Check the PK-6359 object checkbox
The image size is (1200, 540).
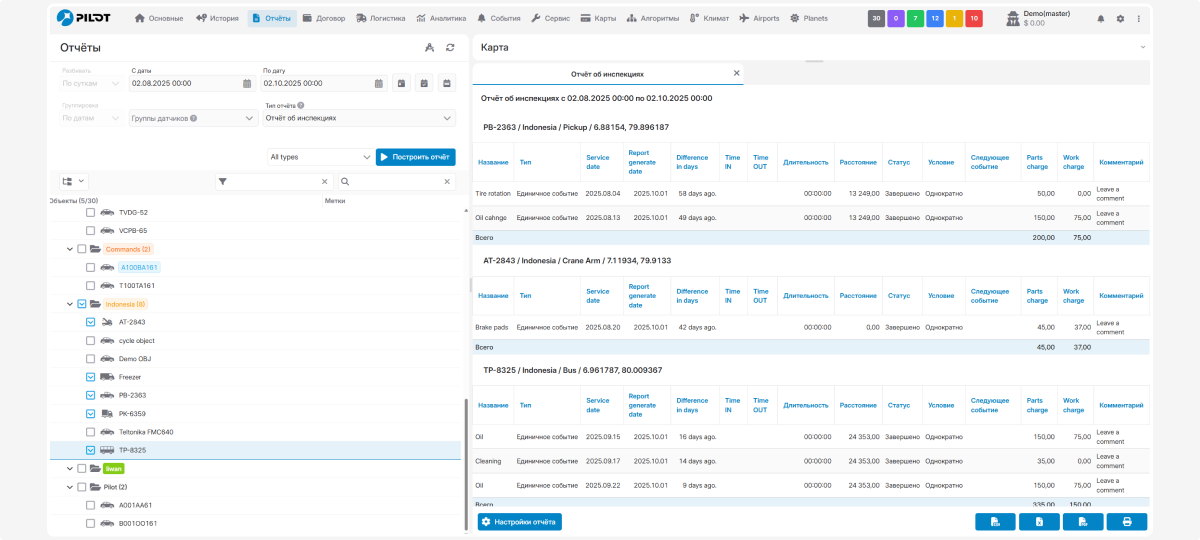coord(91,413)
